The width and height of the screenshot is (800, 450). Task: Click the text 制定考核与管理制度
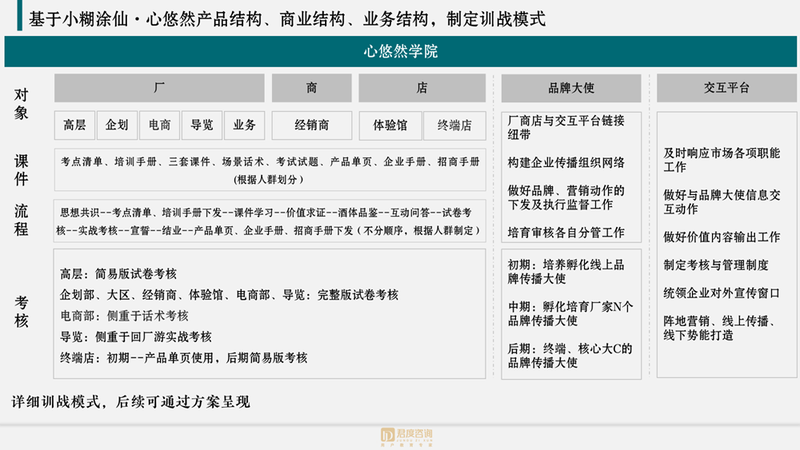point(716,265)
